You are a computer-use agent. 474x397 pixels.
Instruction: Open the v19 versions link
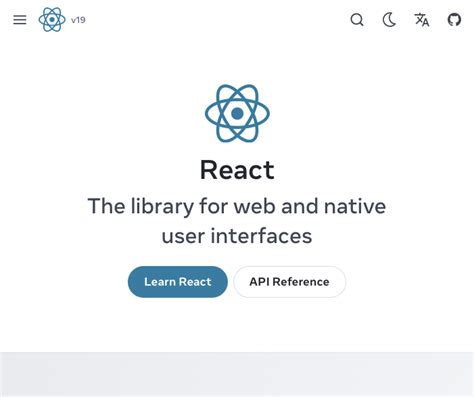pyautogui.click(x=78, y=20)
